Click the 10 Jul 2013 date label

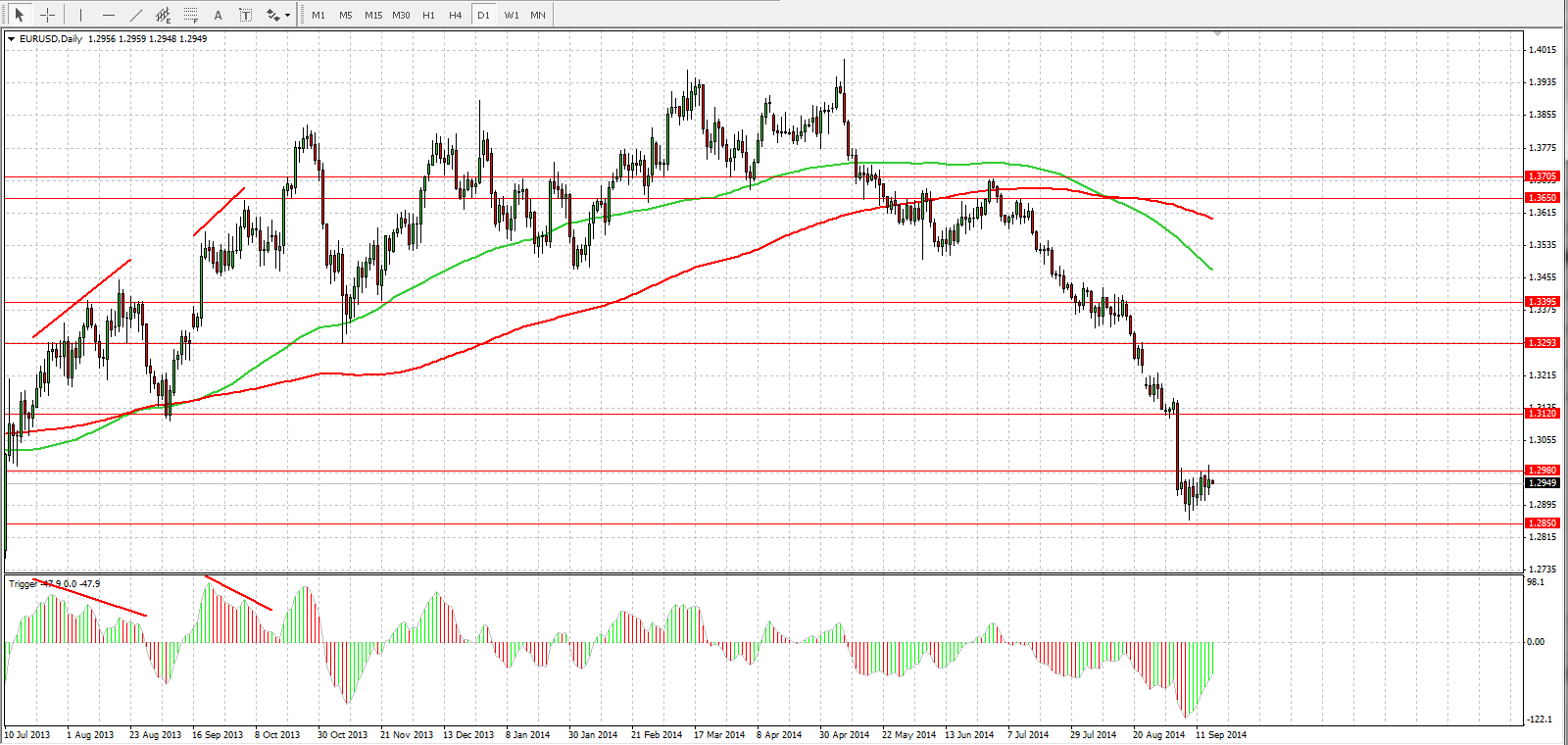point(27,734)
